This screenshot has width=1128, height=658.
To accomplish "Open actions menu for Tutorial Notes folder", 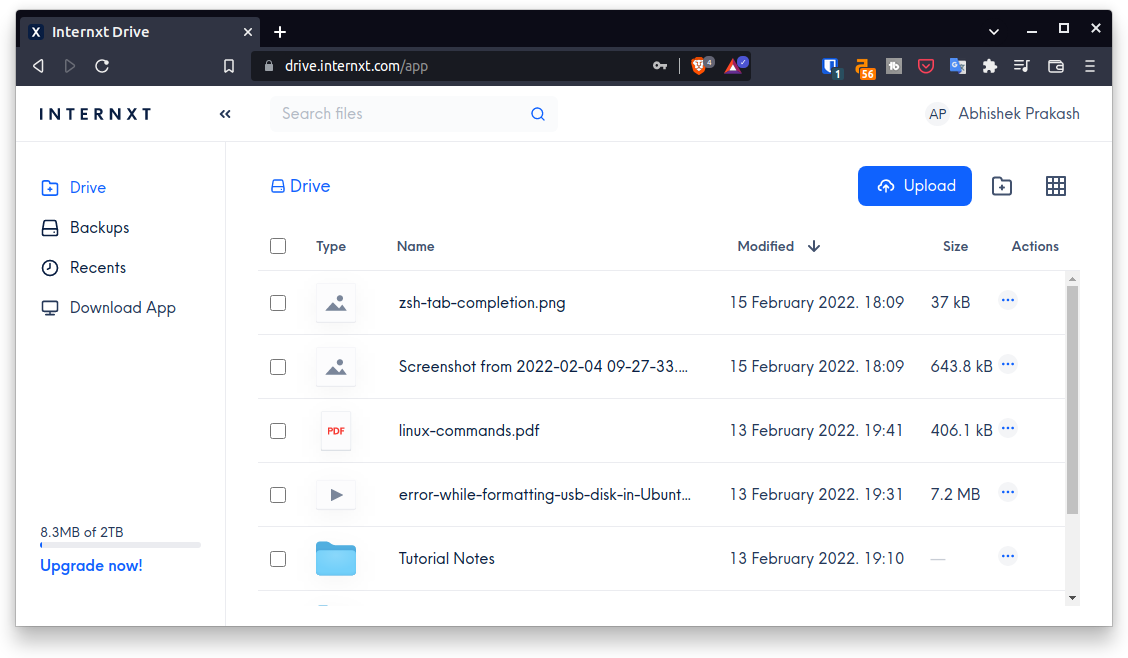I will click(x=1008, y=556).
